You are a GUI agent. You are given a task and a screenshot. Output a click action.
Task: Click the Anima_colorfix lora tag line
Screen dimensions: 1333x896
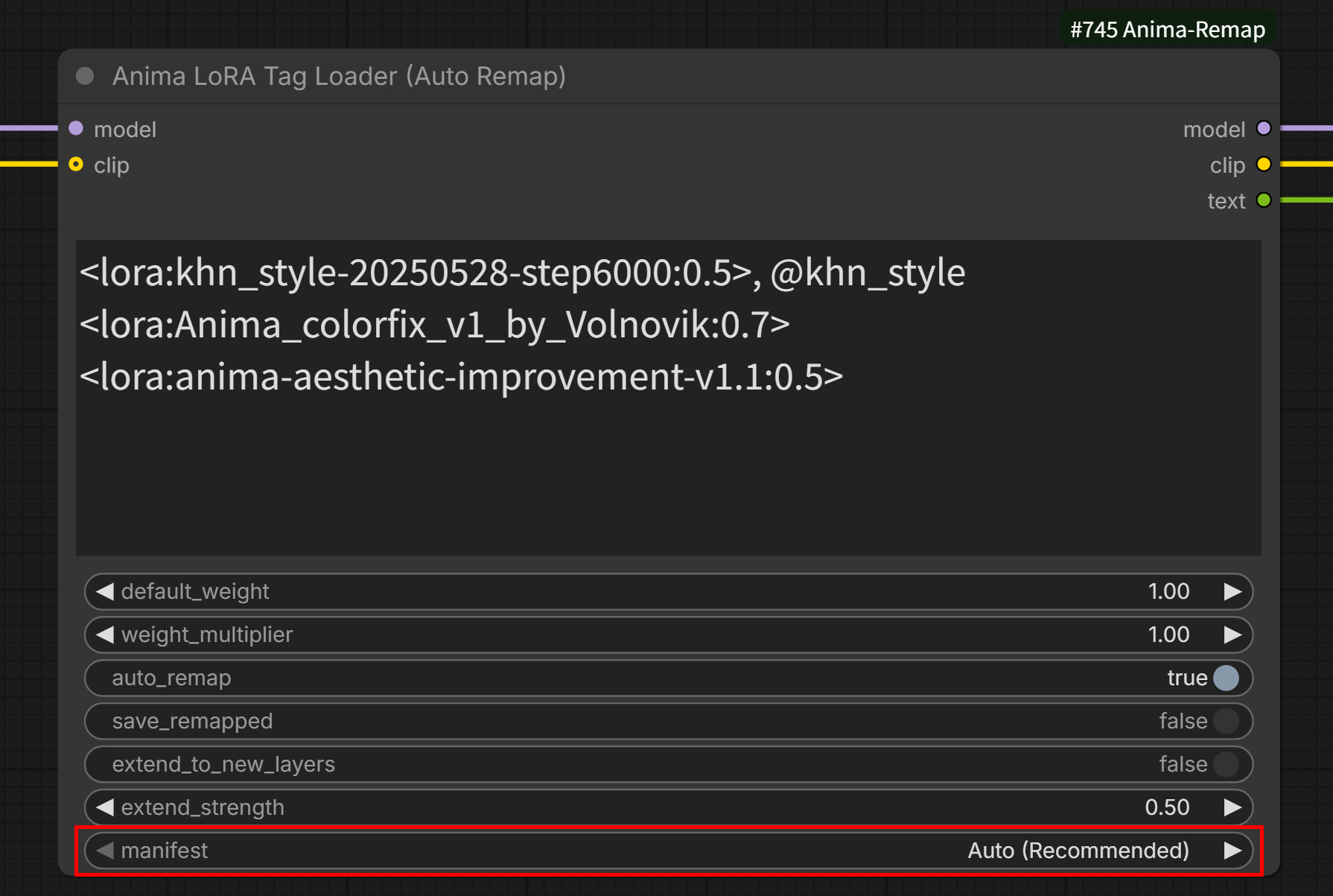point(435,325)
